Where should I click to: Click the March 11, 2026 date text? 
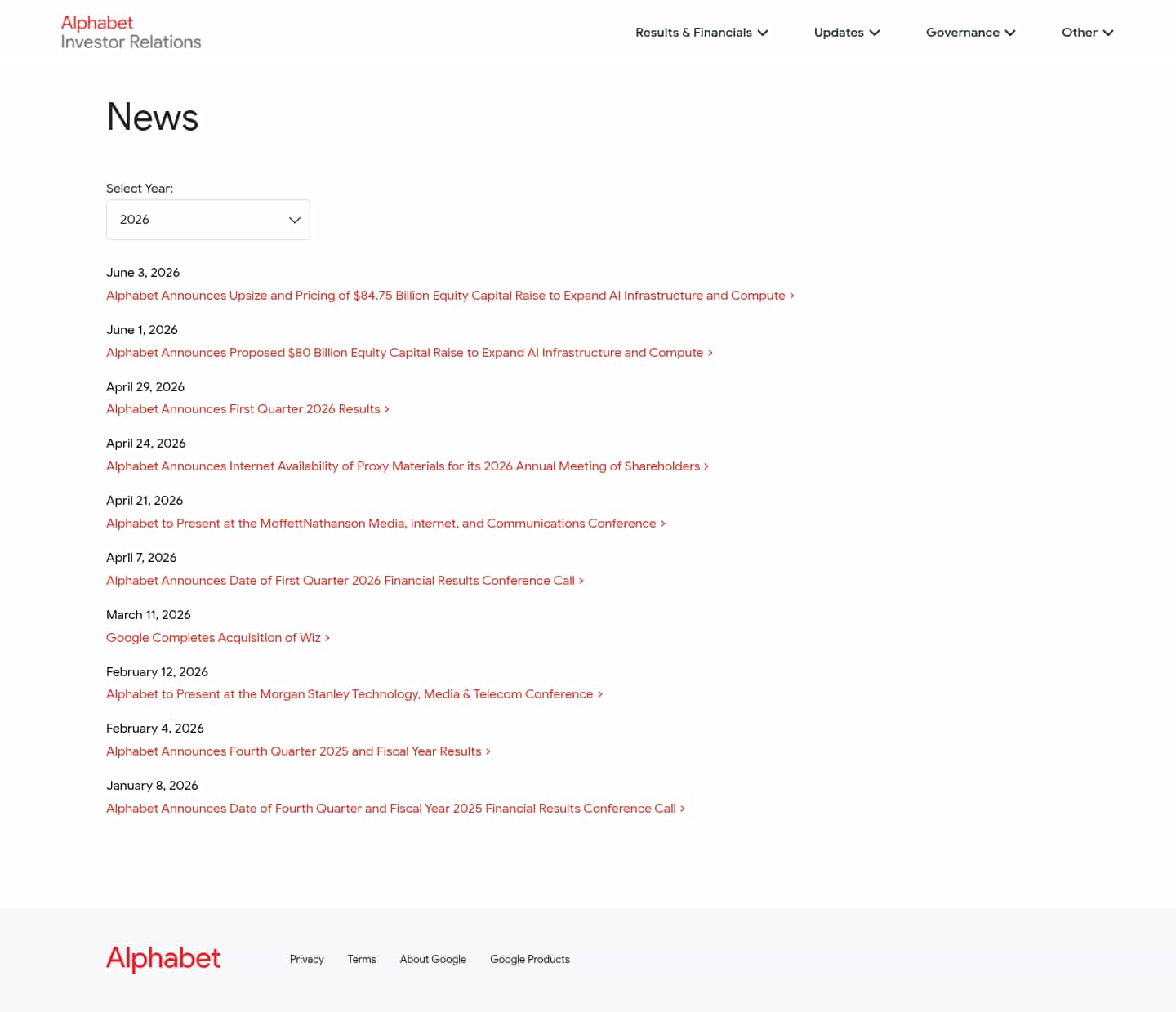point(149,615)
